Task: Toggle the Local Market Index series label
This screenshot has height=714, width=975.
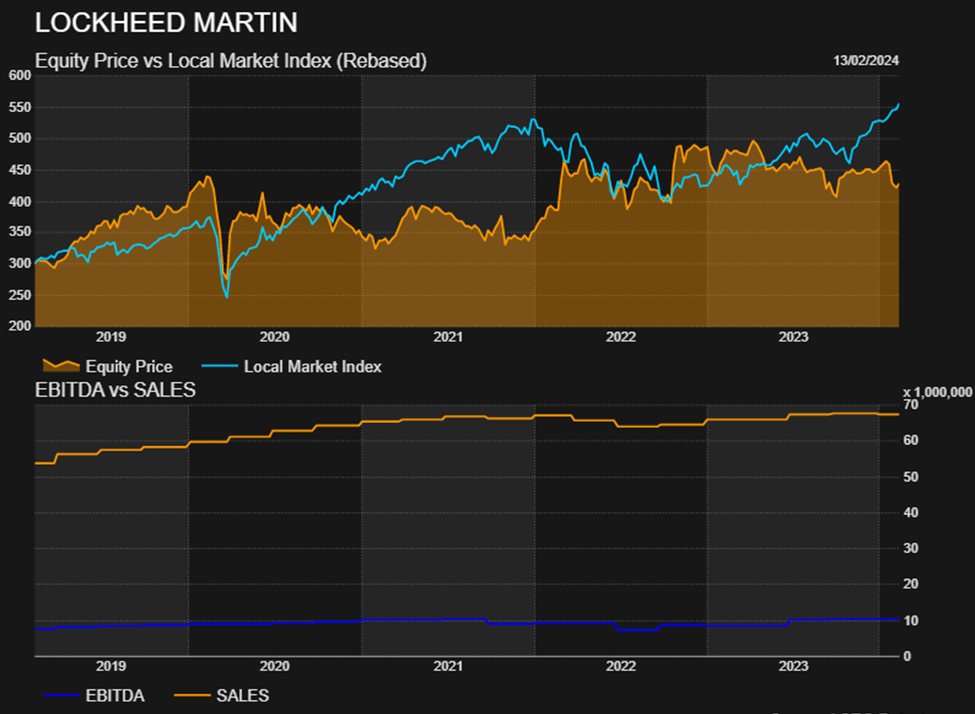Action: [x=312, y=367]
